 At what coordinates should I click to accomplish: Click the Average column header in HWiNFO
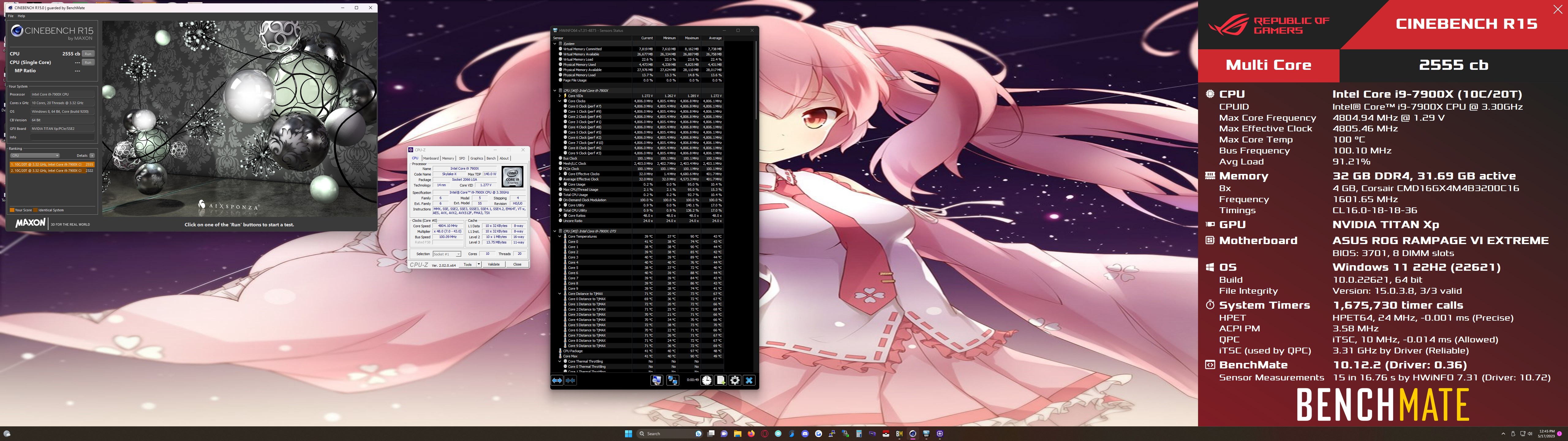[x=713, y=38]
